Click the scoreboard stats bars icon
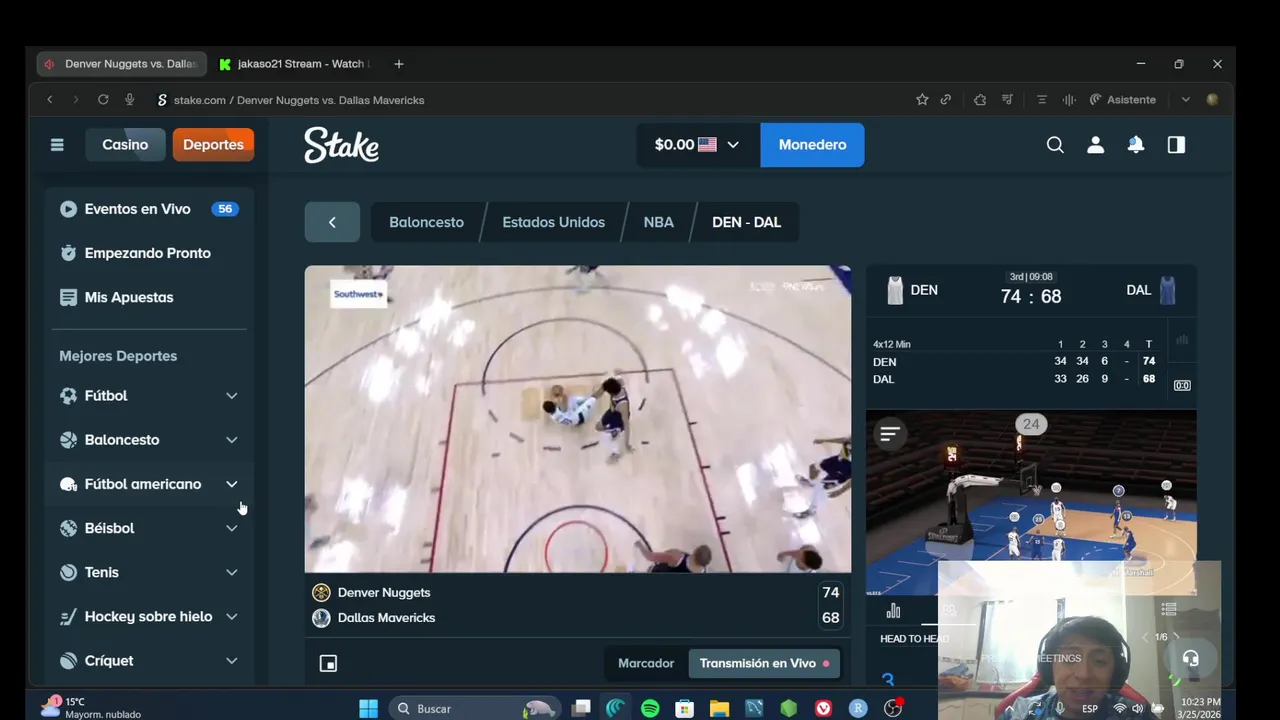 tap(1182, 340)
